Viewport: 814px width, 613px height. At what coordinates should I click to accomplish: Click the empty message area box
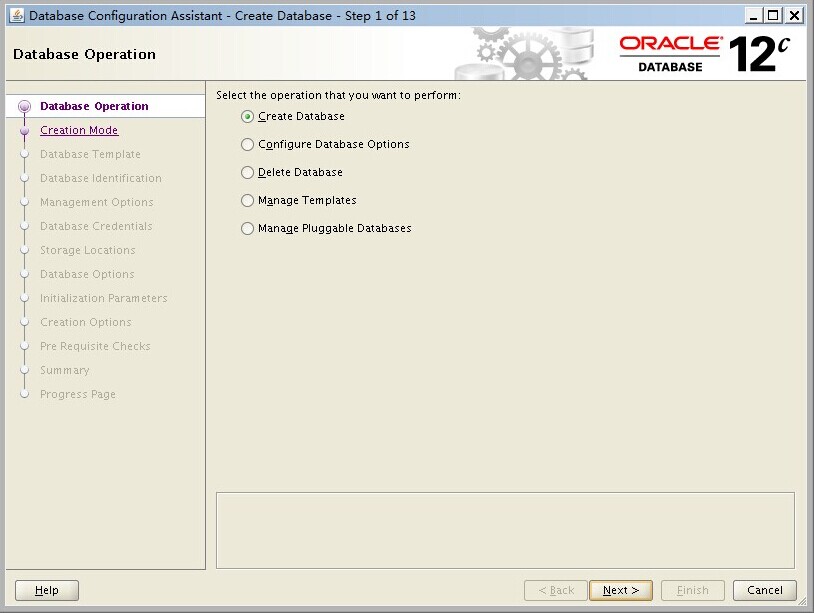click(505, 530)
